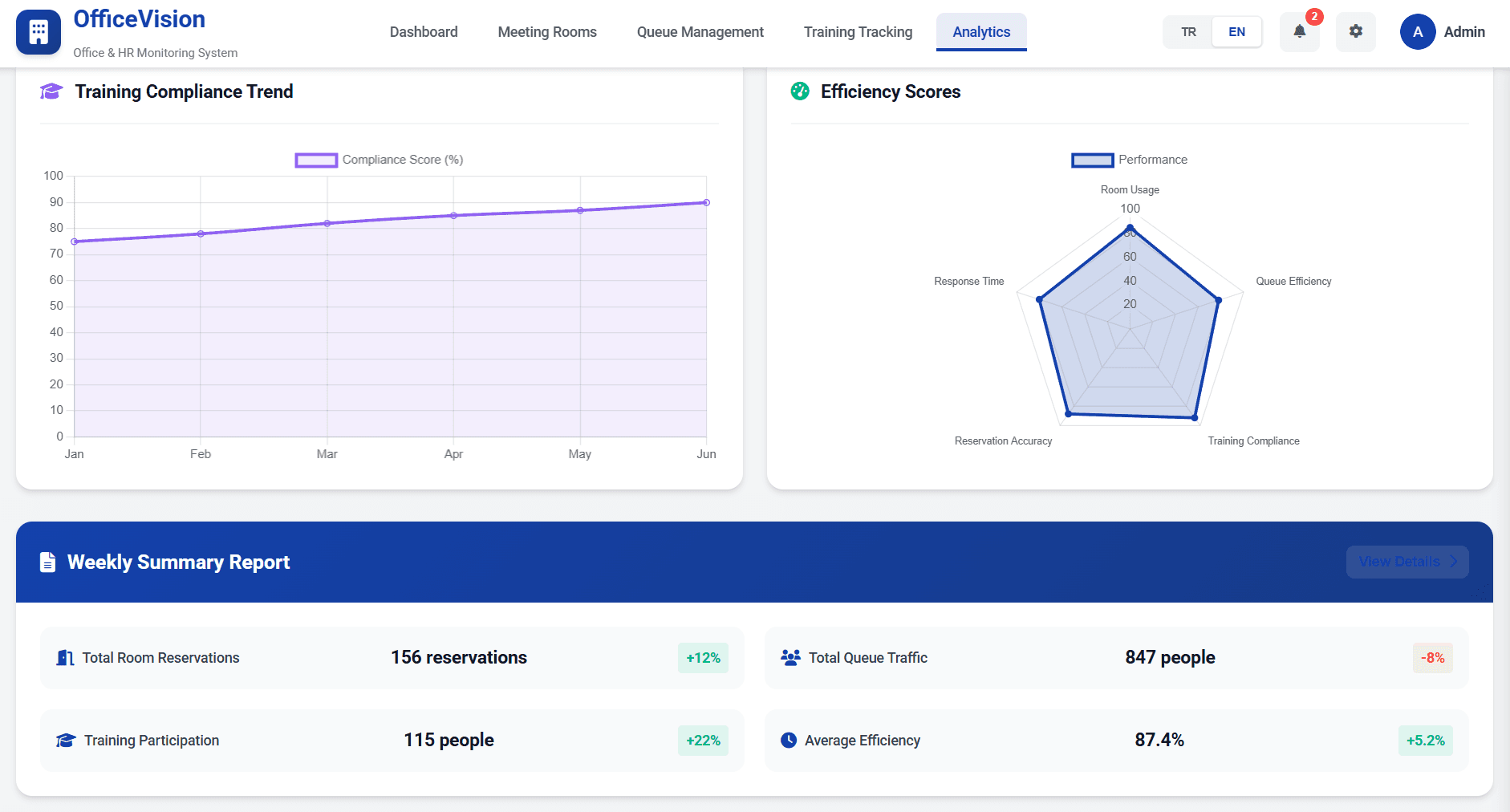Select the Meeting Rooms navigation tab
Image resolution: width=1510 pixels, height=812 pixels.
[547, 32]
